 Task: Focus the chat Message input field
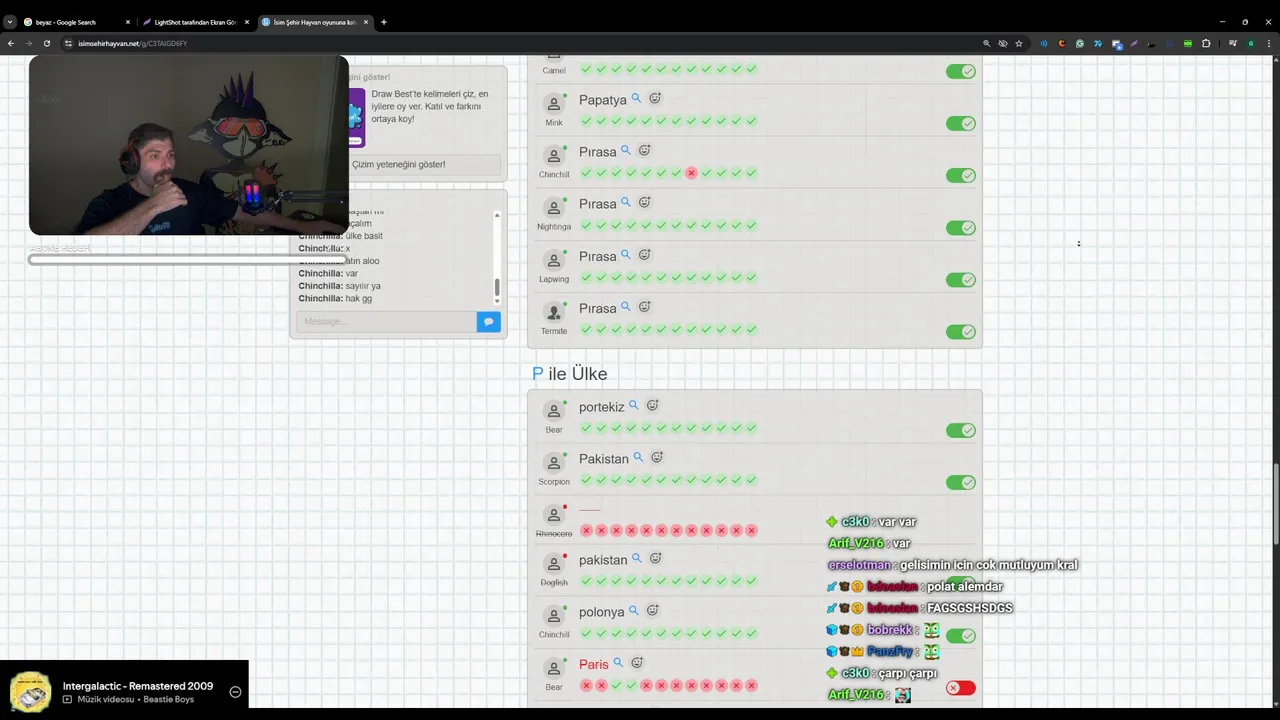[386, 321]
